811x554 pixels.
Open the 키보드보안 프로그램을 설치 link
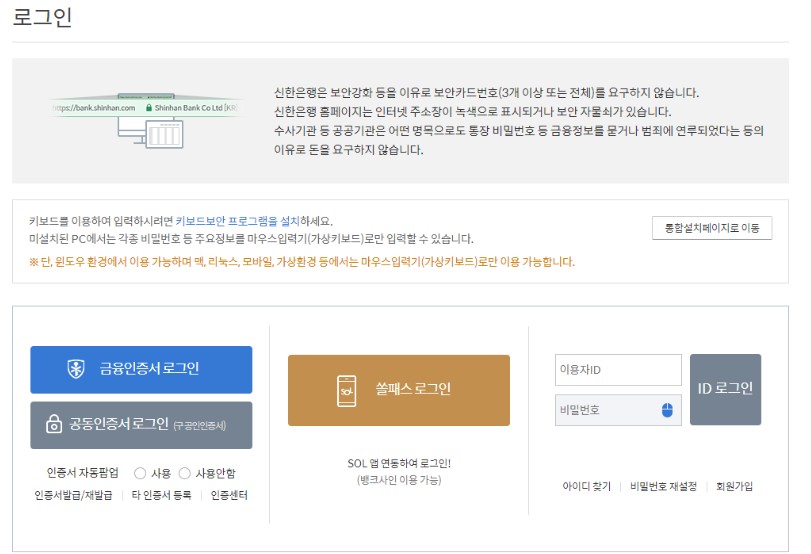pyautogui.click(x=237, y=221)
